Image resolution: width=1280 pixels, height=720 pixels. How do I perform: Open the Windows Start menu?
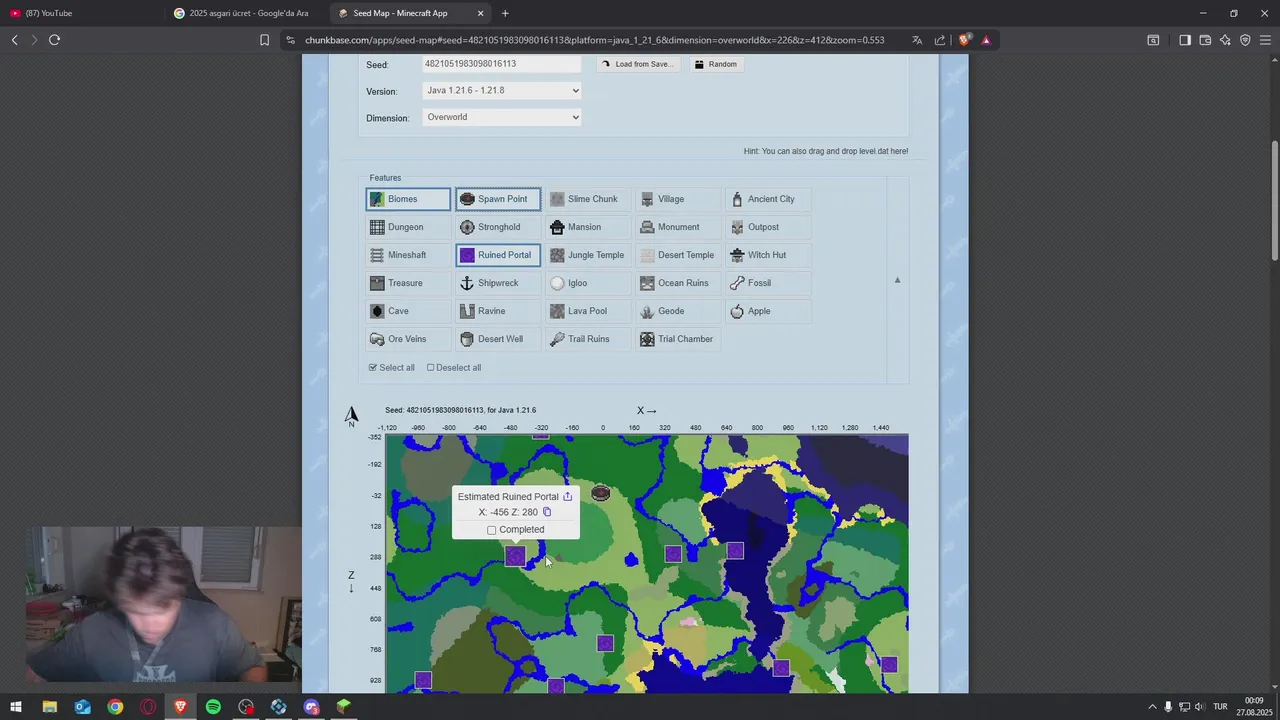pyautogui.click(x=16, y=707)
